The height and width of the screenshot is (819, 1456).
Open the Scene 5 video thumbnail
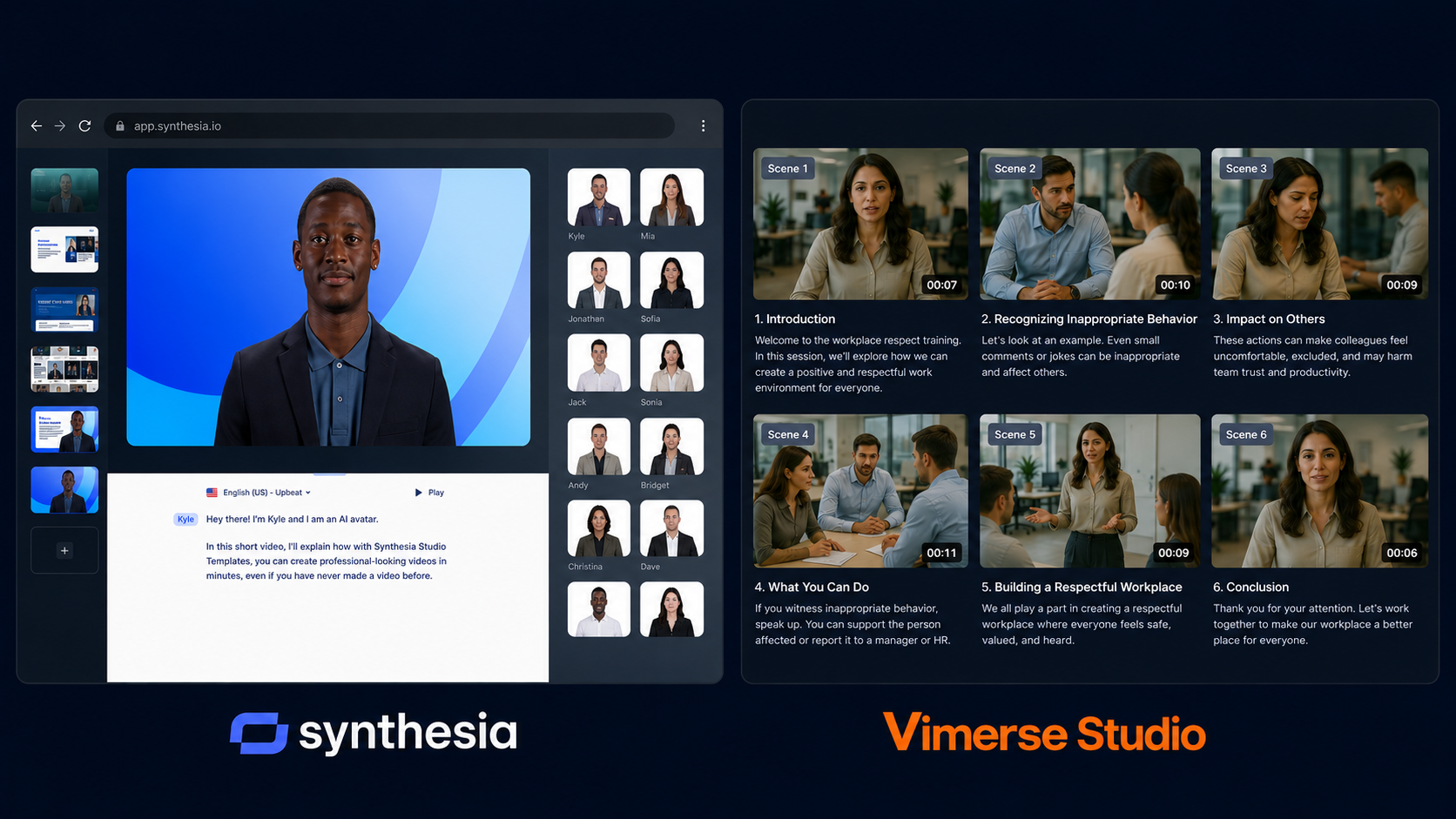(x=1089, y=491)
